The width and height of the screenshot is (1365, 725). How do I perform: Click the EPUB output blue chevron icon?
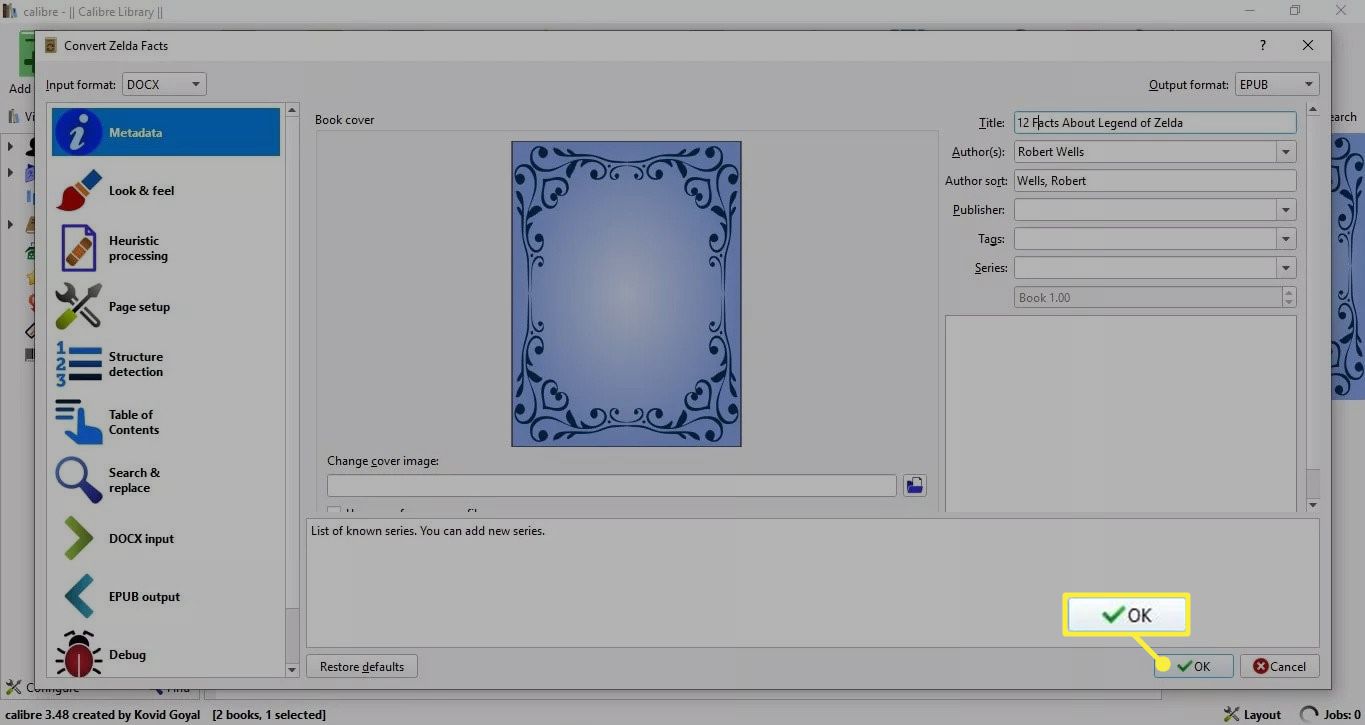(x=78, y=596)
